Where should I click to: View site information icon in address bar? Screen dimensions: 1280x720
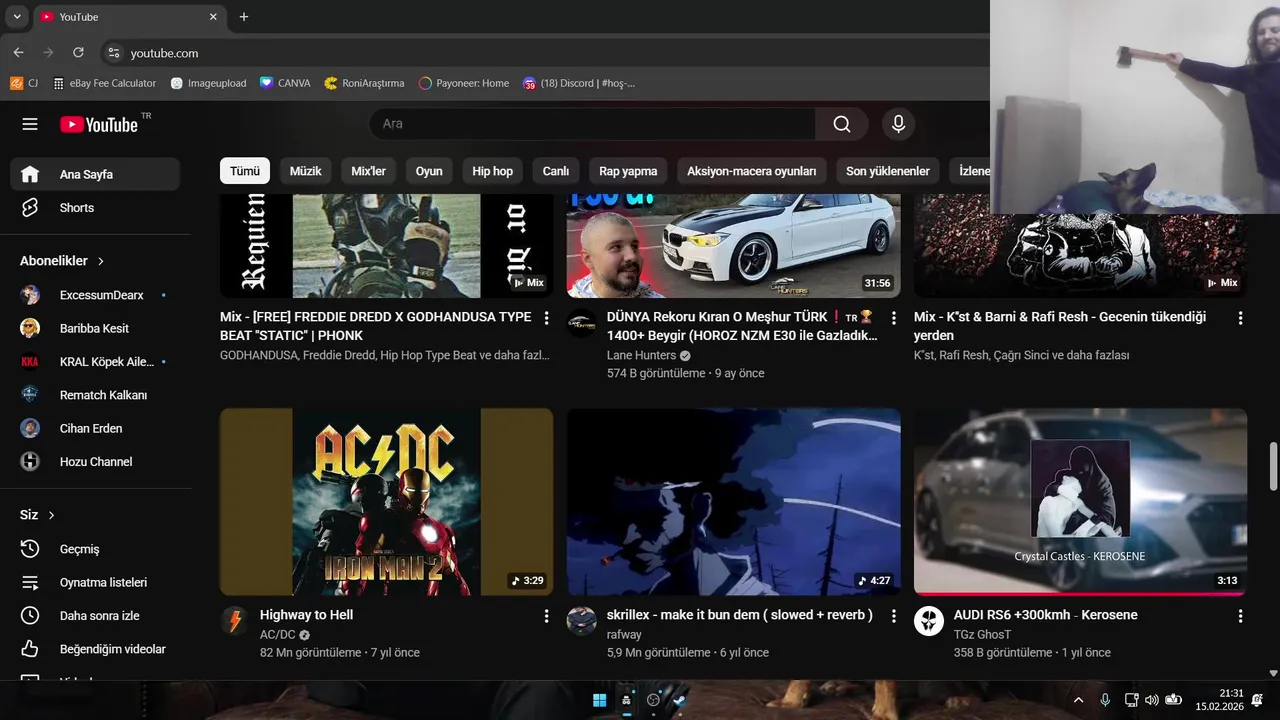(113, 53)
